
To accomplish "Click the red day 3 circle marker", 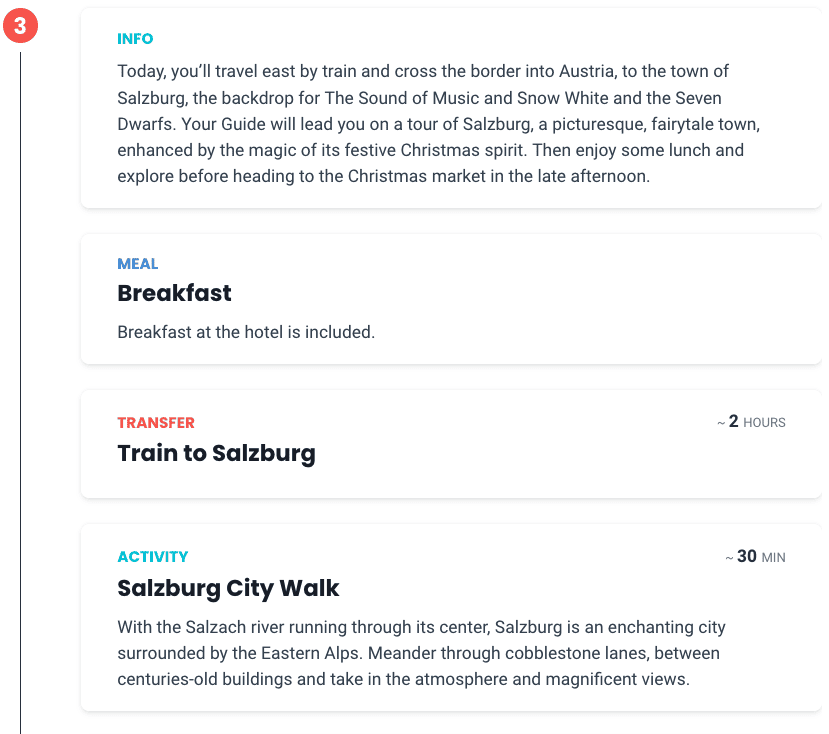I will pos(20,26).
